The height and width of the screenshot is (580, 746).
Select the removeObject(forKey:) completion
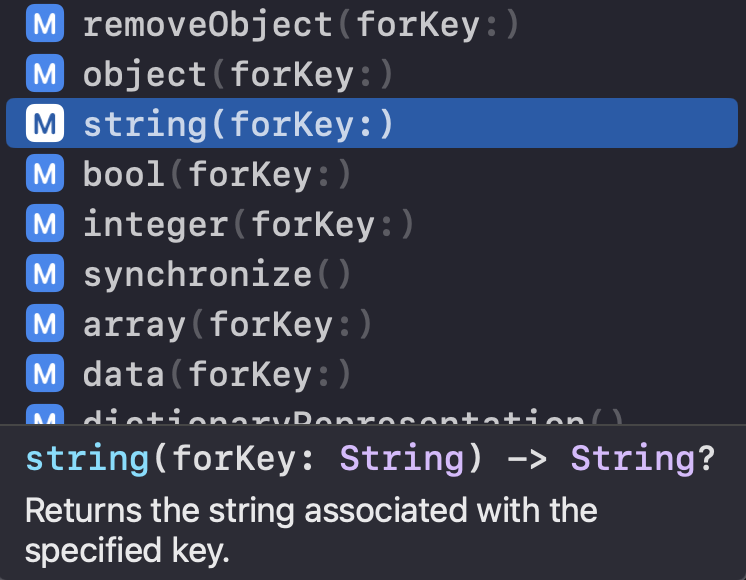372,23
